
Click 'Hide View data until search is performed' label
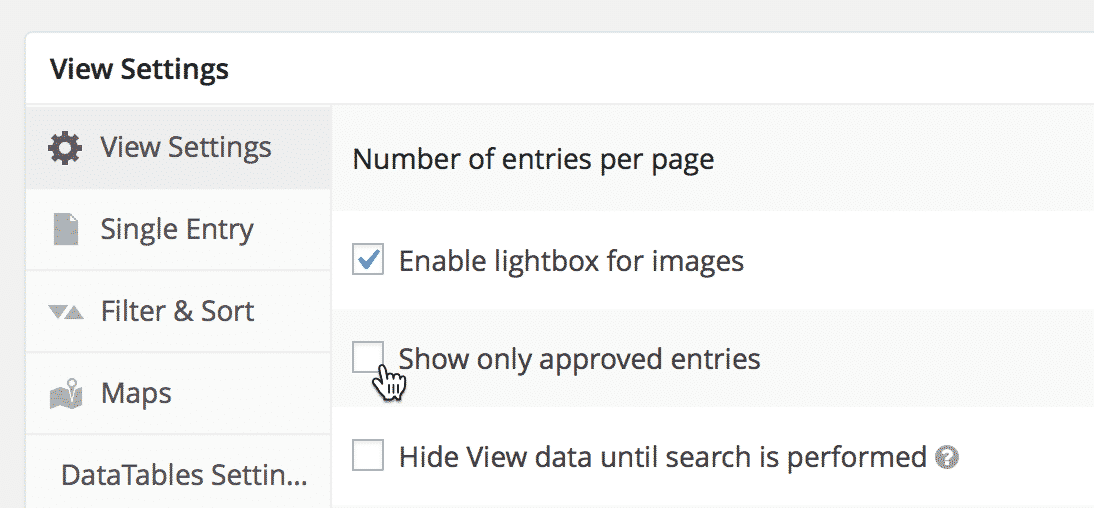tap(662, 457)
